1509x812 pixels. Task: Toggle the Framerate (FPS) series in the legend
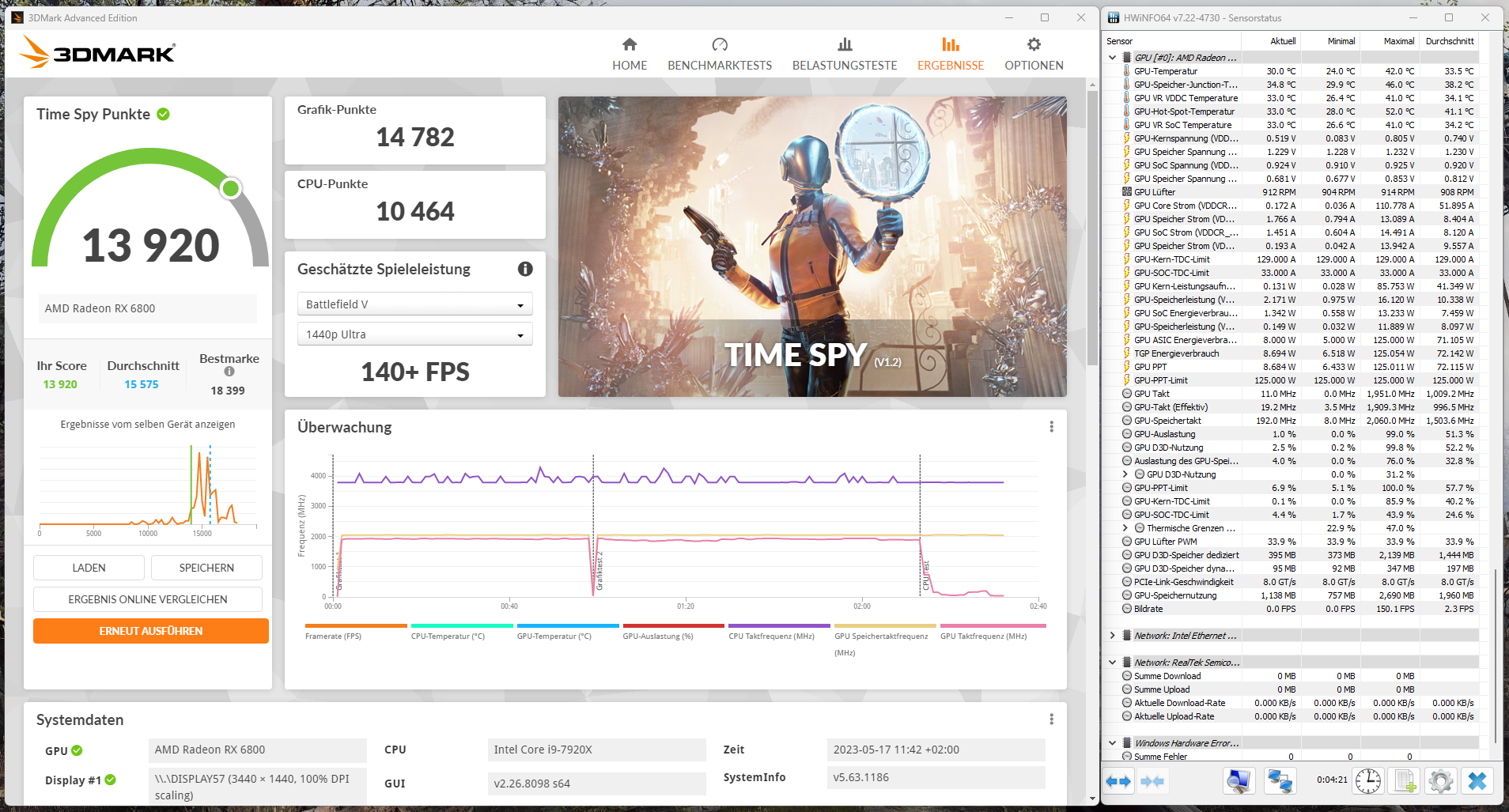[x=356, y=631]
